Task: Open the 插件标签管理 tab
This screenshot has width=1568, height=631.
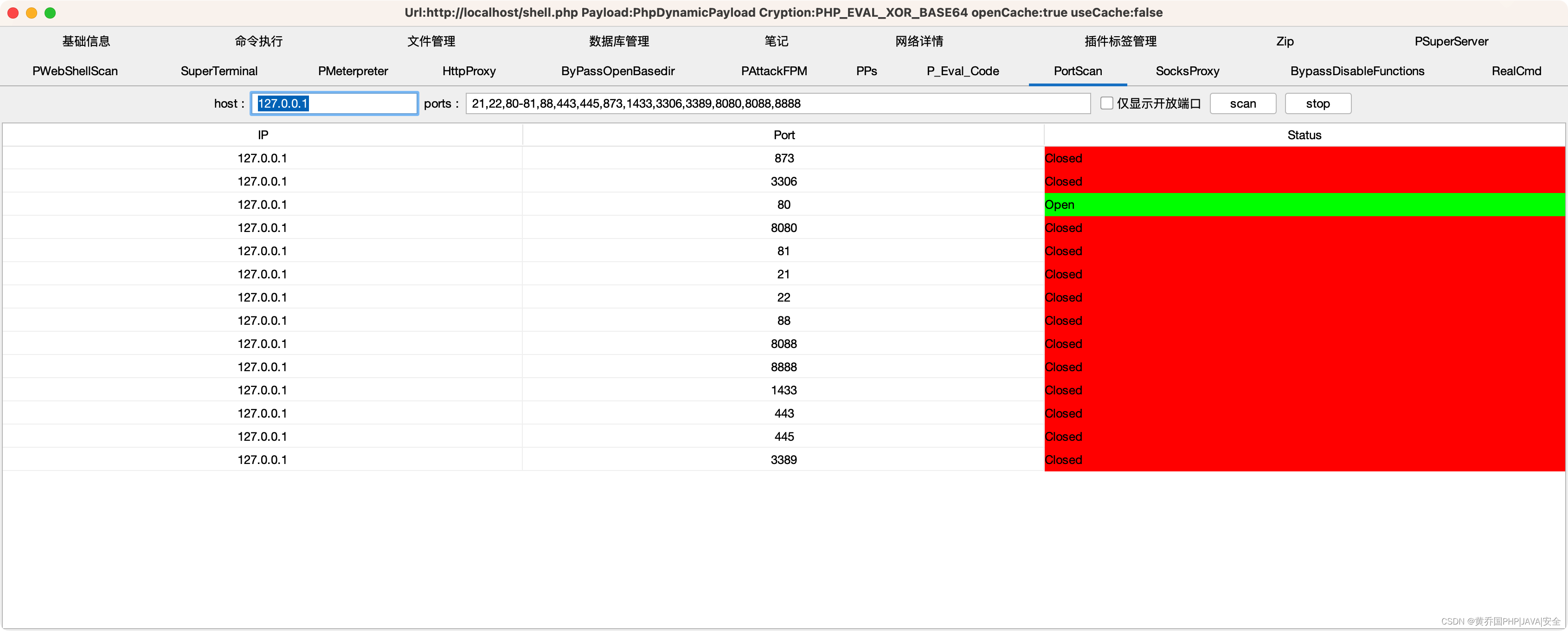Action: 1120,41
